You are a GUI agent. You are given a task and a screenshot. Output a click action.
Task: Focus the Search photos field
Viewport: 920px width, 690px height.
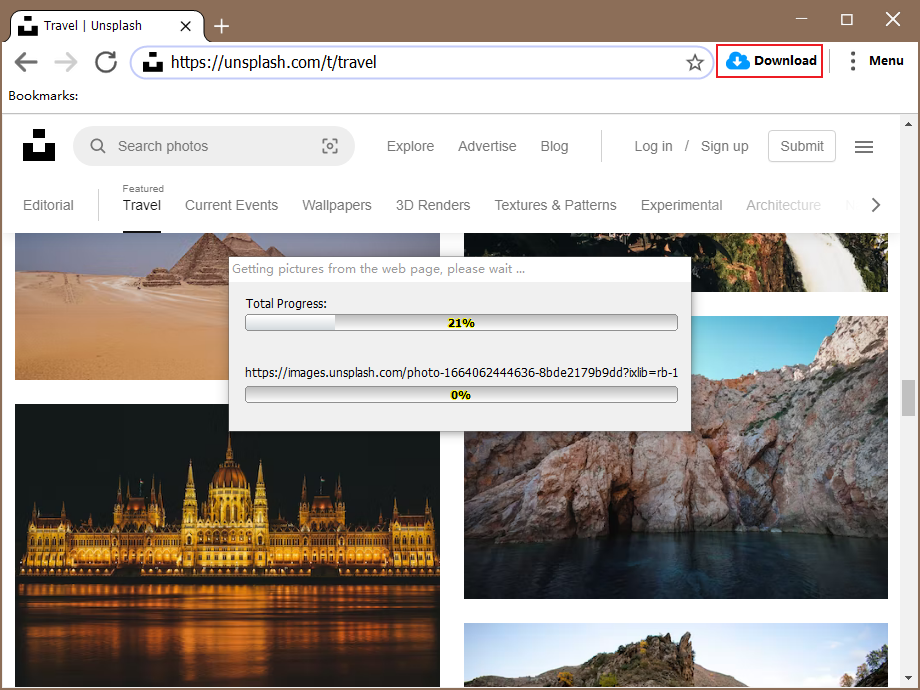click(214, 146)
